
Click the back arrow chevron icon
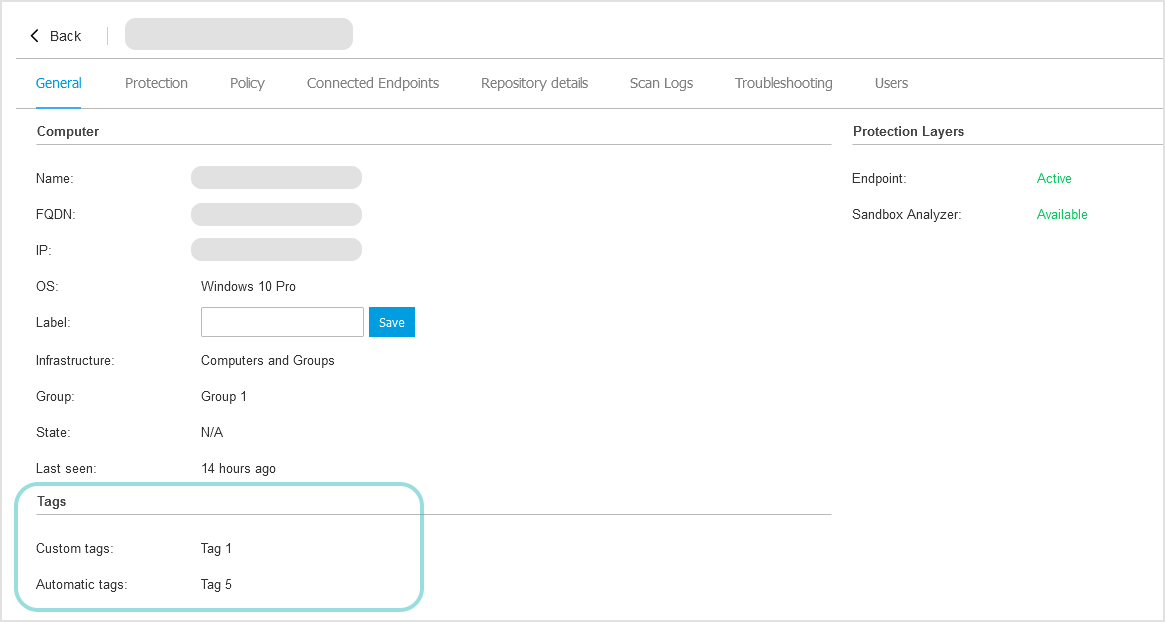click(x=32, y=34)
